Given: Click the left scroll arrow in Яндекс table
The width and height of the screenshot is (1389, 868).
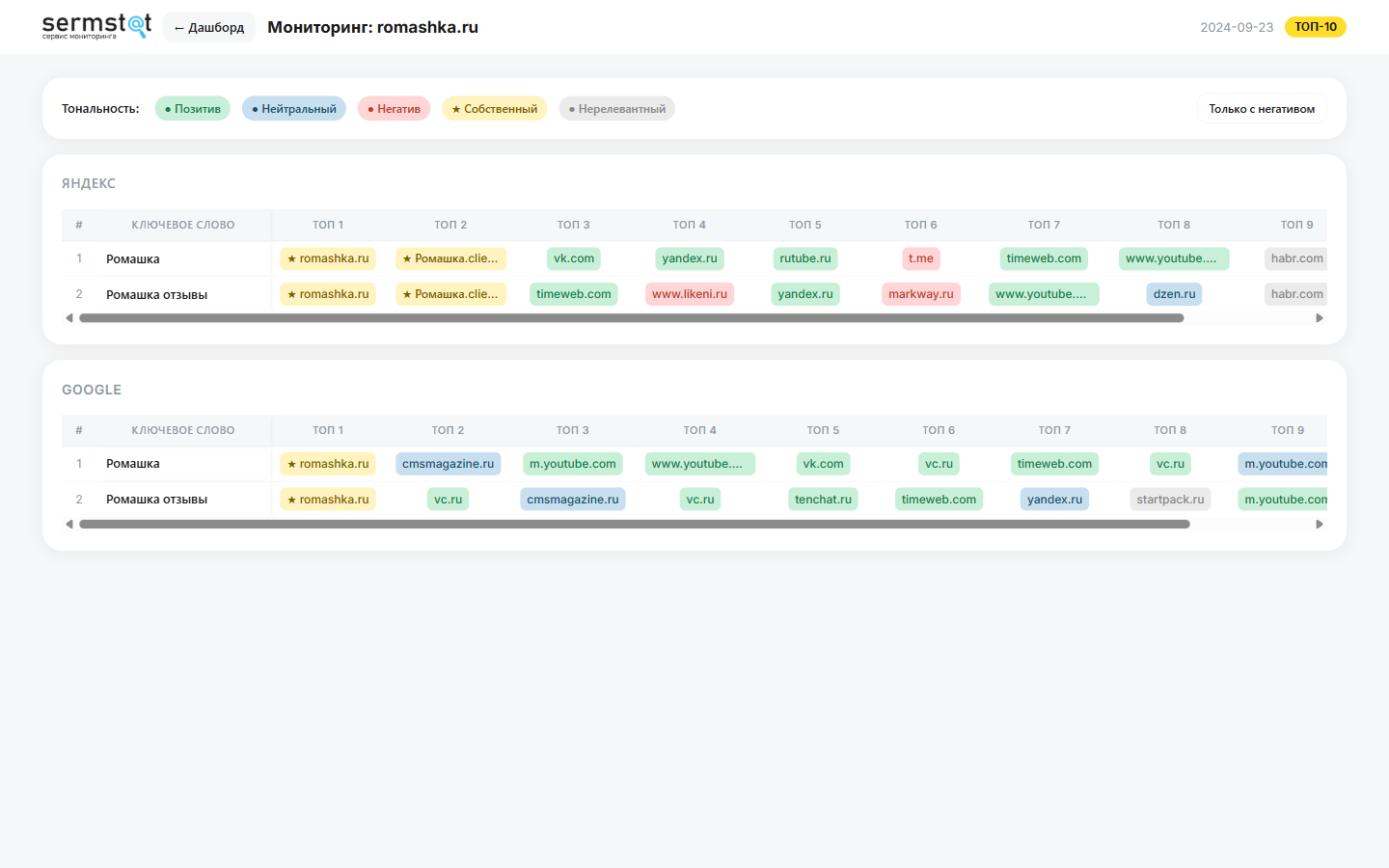Looking at the screenshot, I should point(68,318).
